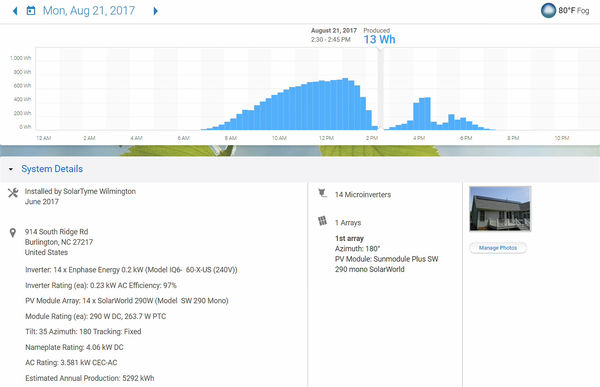Viewport: 600px width, 387px height.
Task: Open the Mon, Aug 21, 2017 date selector
Action: (x=89, y=11)
